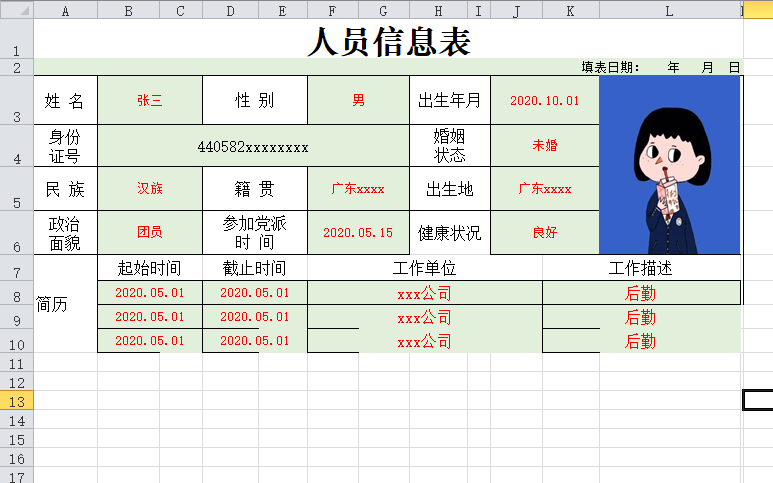
Task: Select ID number cell 440582xxxxxxxx
Action: coord(253,146)
